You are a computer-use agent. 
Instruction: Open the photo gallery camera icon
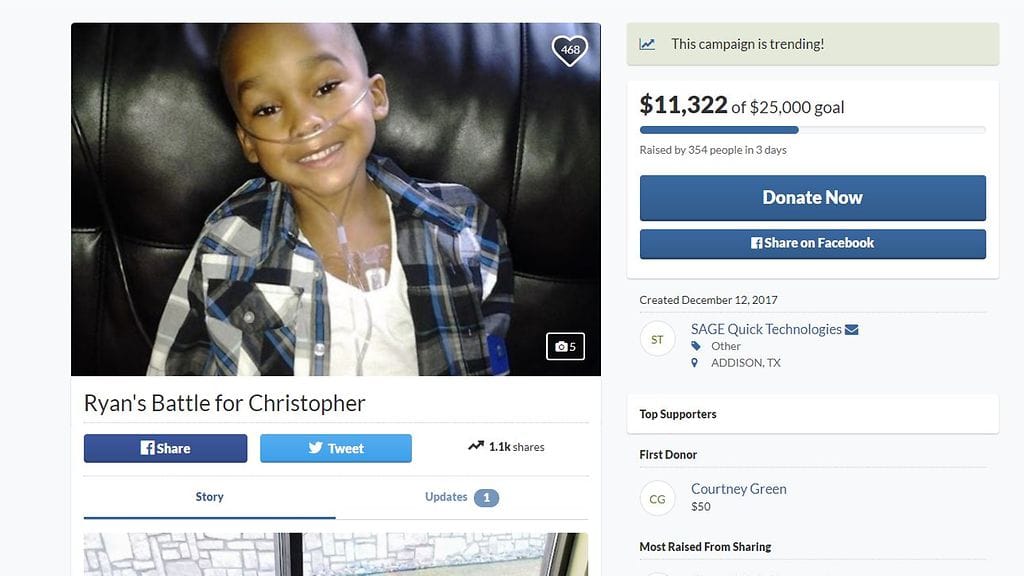pos(565,346)
